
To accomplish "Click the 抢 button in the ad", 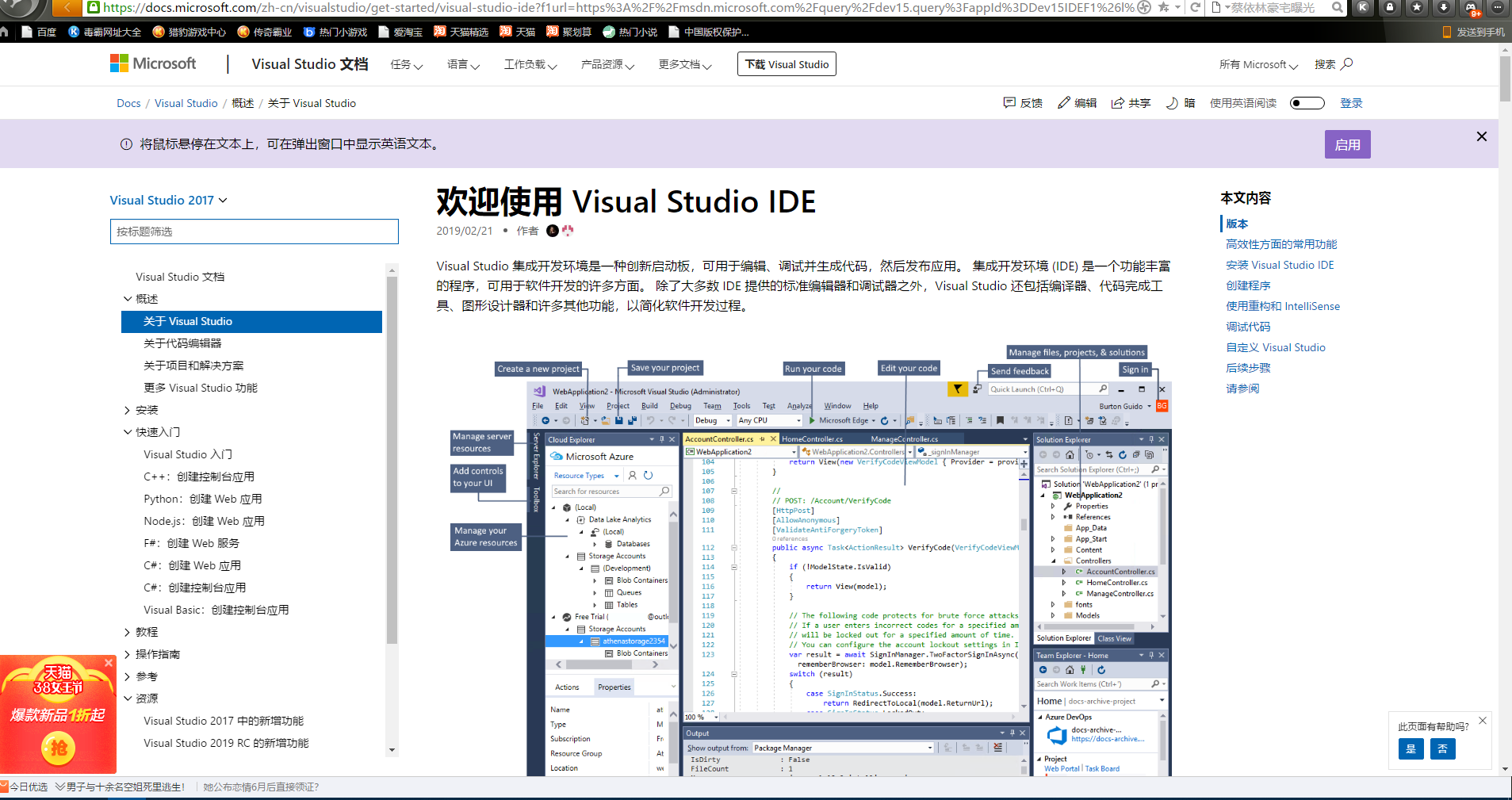I will tap(58, 748).
